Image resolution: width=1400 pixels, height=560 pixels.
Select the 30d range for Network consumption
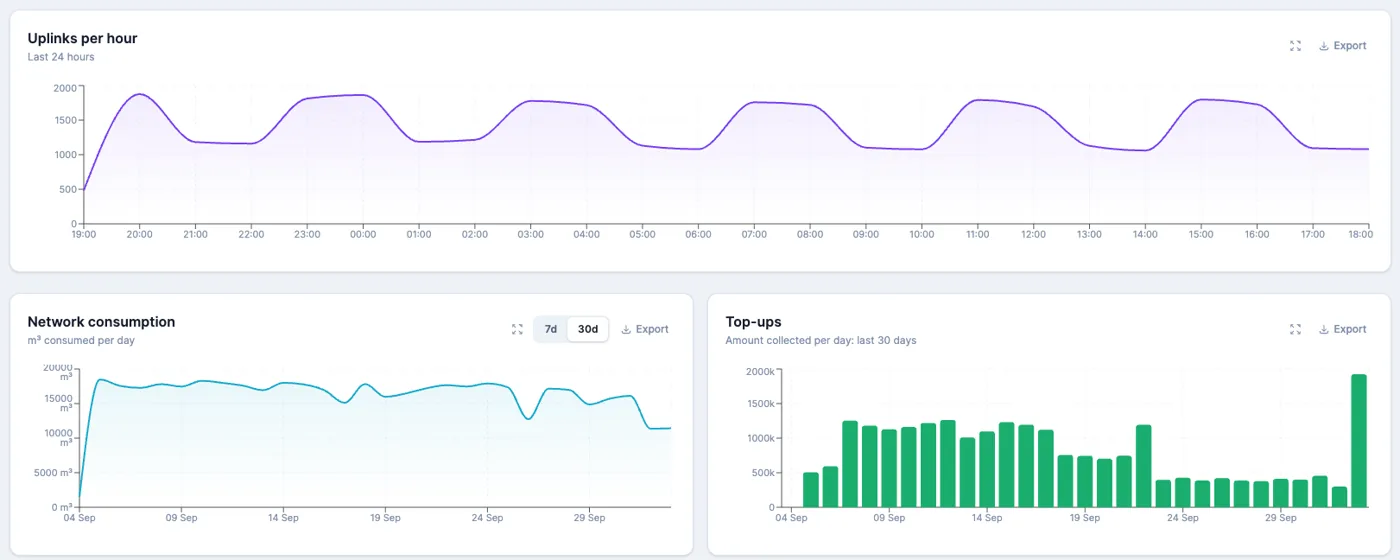[x=587, y=329]
